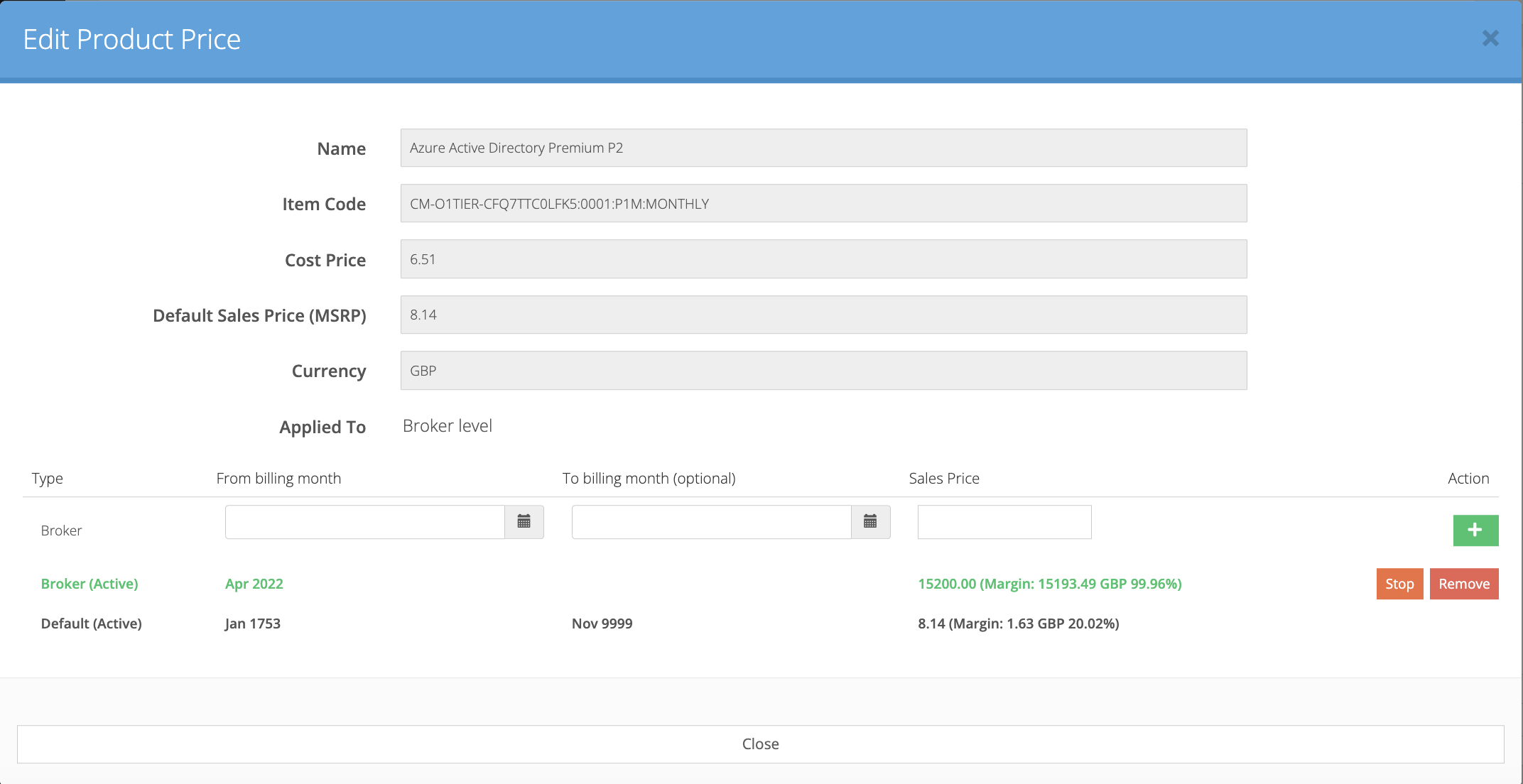This screenshot has height=784, width=1523.
Task: Click the From billing month input field
Action: [365, 522]
